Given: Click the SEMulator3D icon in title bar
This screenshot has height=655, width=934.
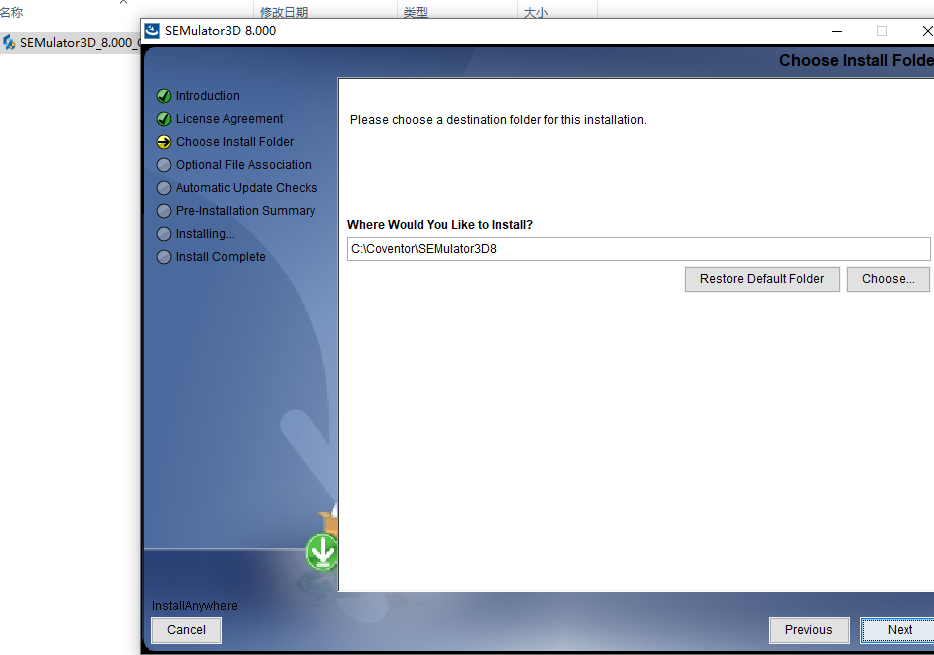Looking at the screenshot, I should (152, 31).
